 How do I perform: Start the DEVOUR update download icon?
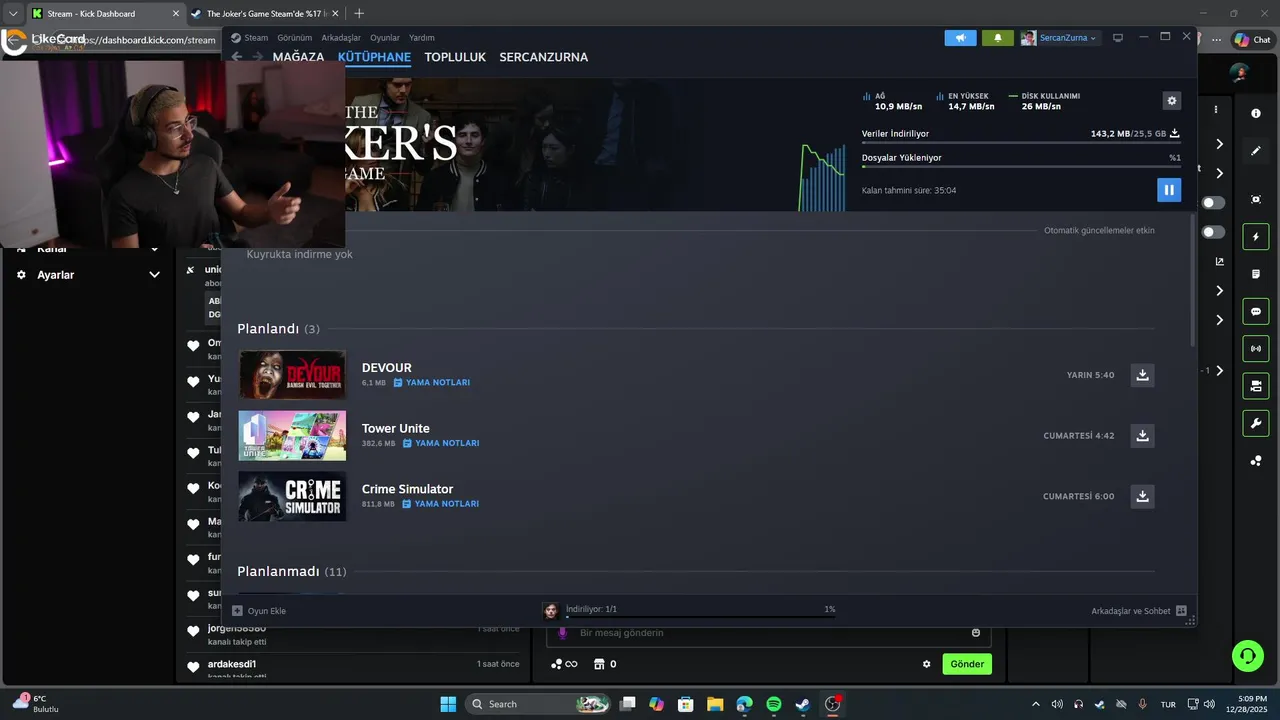tap(1142, 375)
